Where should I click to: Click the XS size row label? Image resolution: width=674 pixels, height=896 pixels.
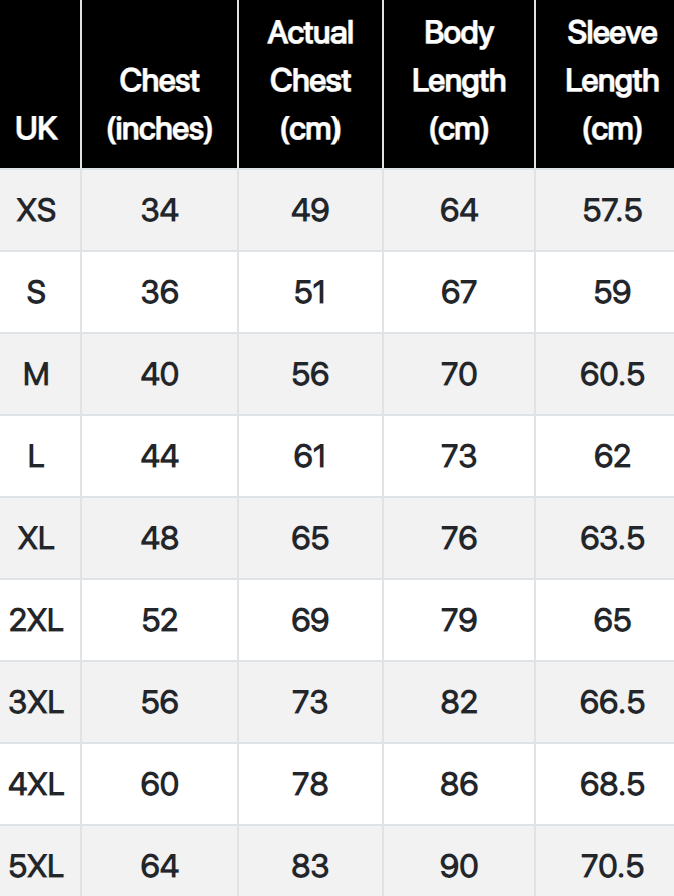[x=37, y=210]
